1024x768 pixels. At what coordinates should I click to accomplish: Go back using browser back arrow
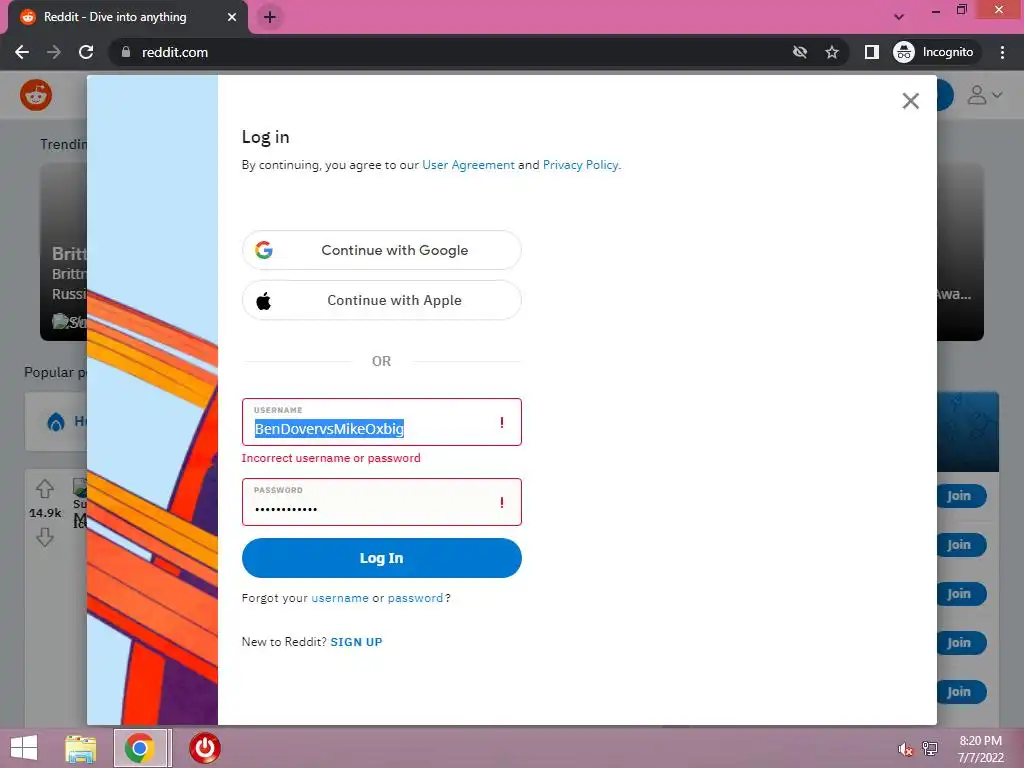tap(22, 52)
